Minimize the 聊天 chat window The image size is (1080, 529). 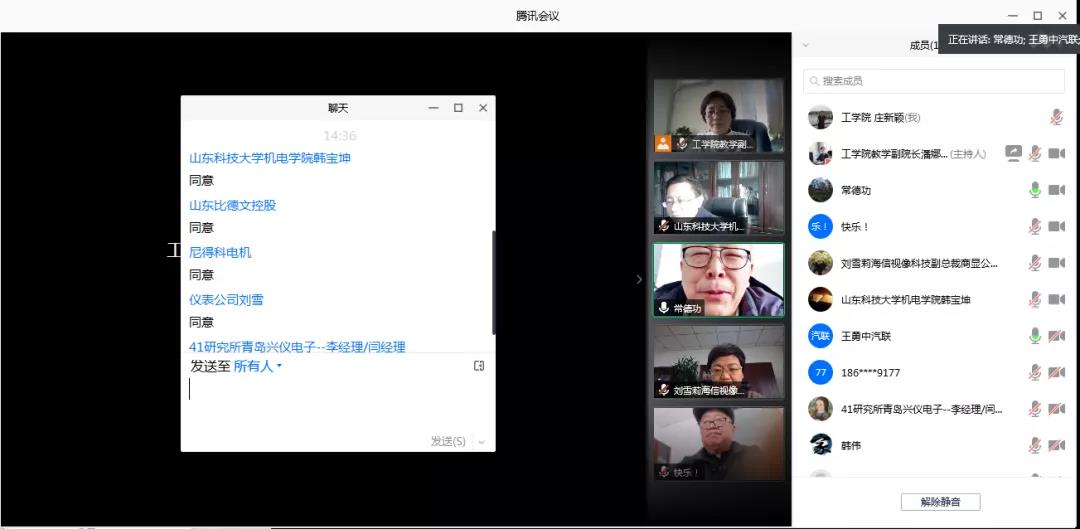[433, 107]
